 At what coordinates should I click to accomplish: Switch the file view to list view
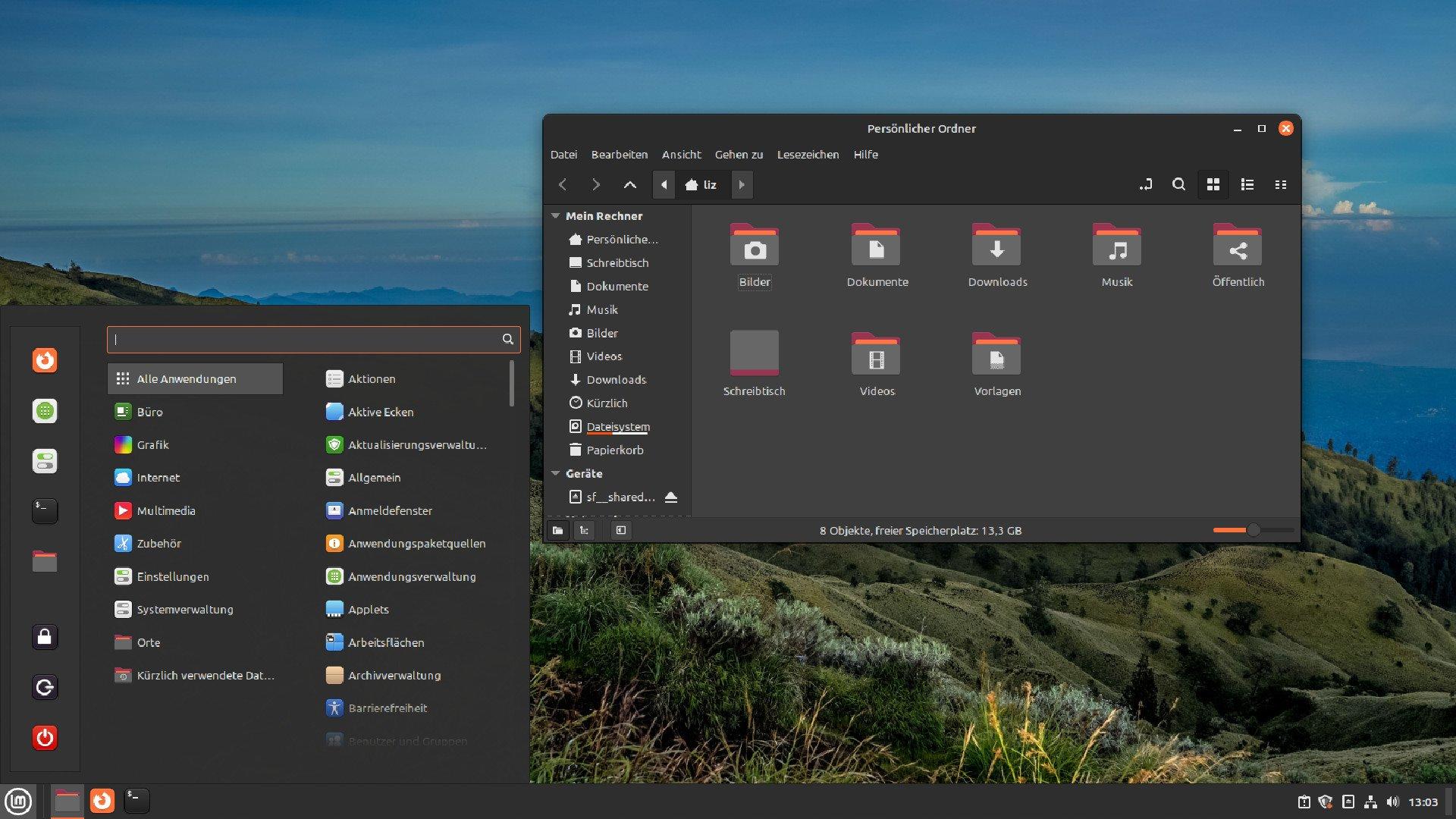[1247, 184]
